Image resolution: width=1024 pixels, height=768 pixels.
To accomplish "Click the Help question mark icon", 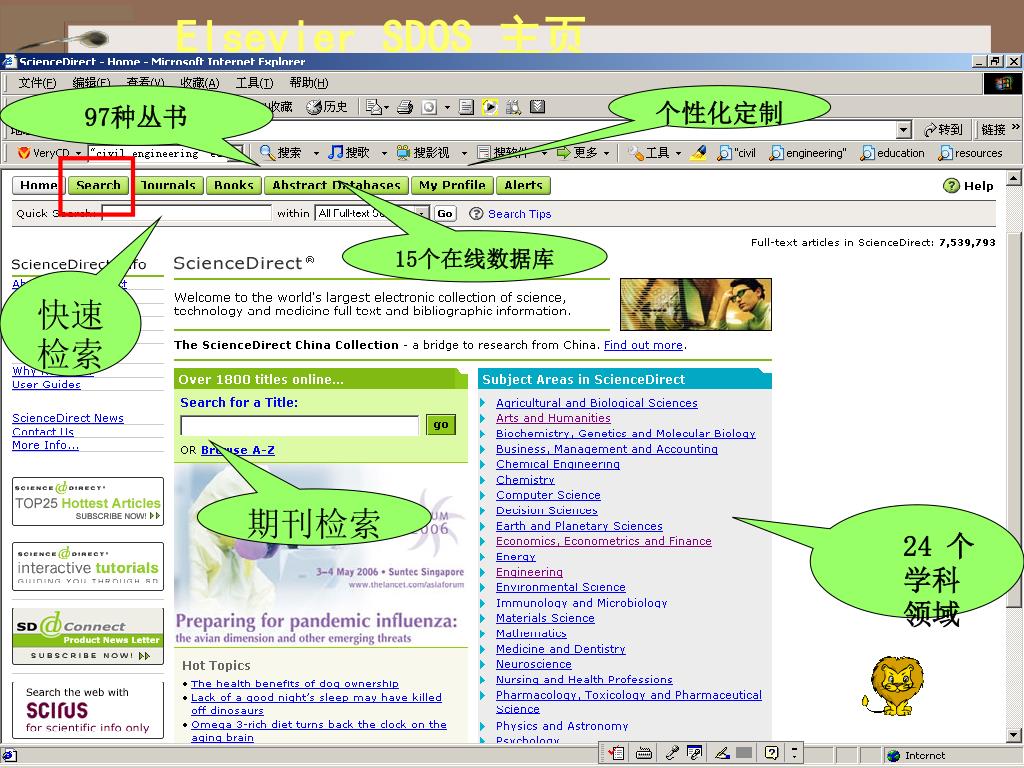I will click(951, 185).
